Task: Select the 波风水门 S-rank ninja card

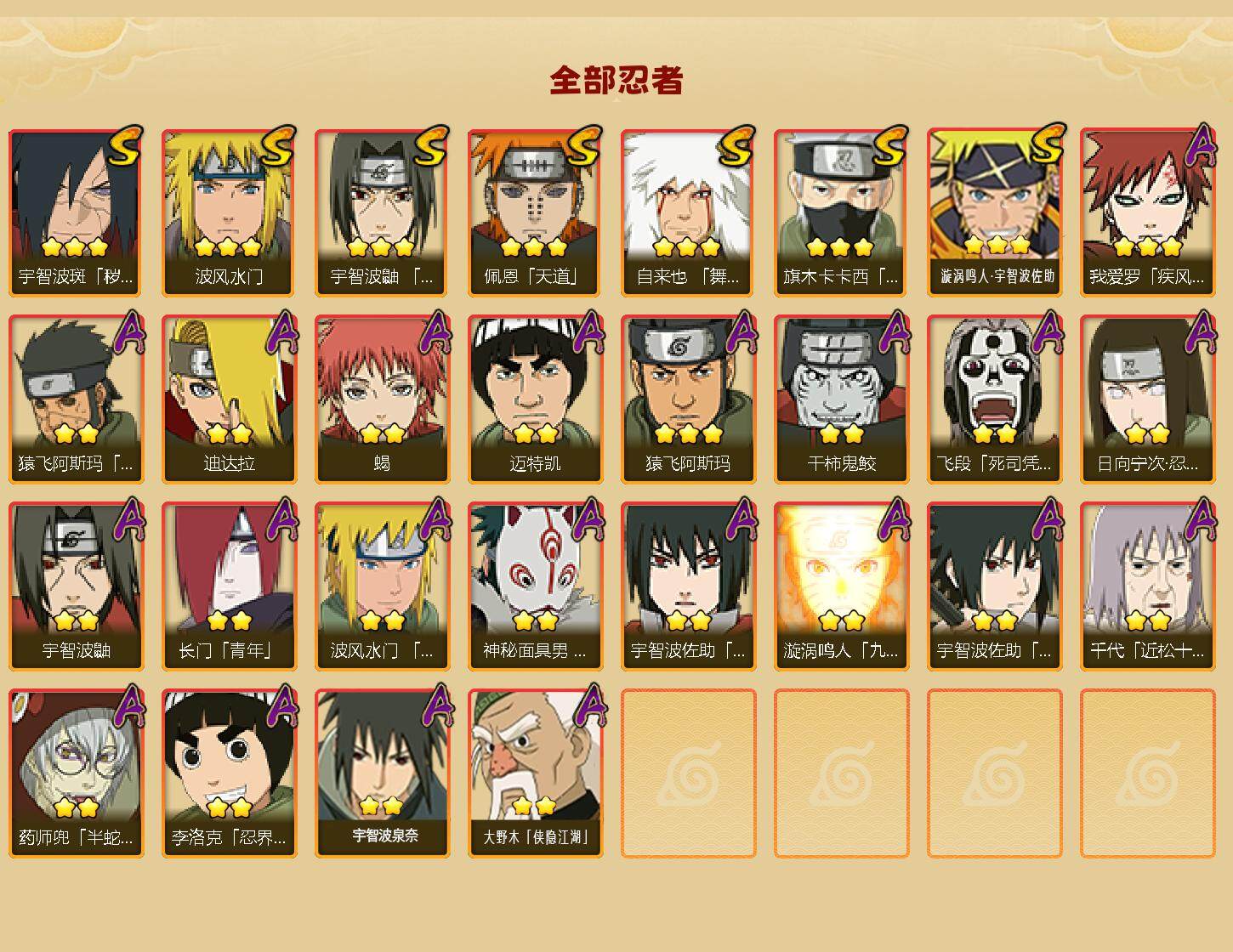Action: 229,212
